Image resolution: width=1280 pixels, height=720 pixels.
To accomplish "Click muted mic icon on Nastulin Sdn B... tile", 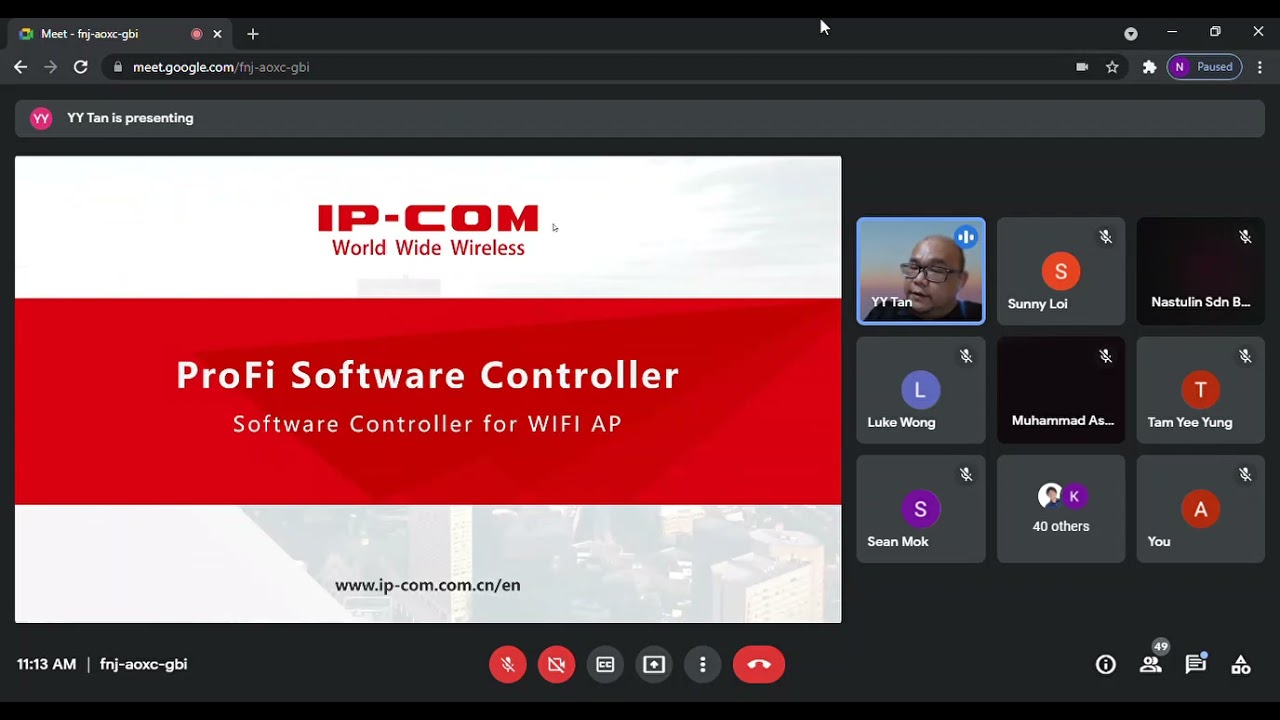I will 1245,237.
